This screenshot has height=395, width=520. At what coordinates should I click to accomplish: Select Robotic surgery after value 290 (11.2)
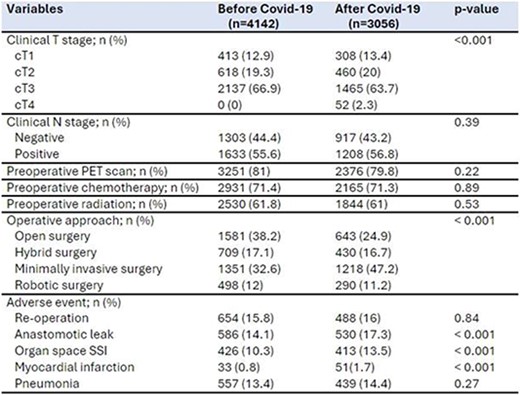pos(363,285)
